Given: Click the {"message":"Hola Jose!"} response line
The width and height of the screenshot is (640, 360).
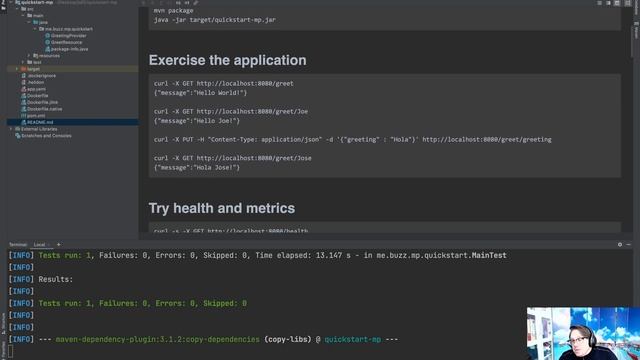Looking at the screenshot, I should click(197, 167).
